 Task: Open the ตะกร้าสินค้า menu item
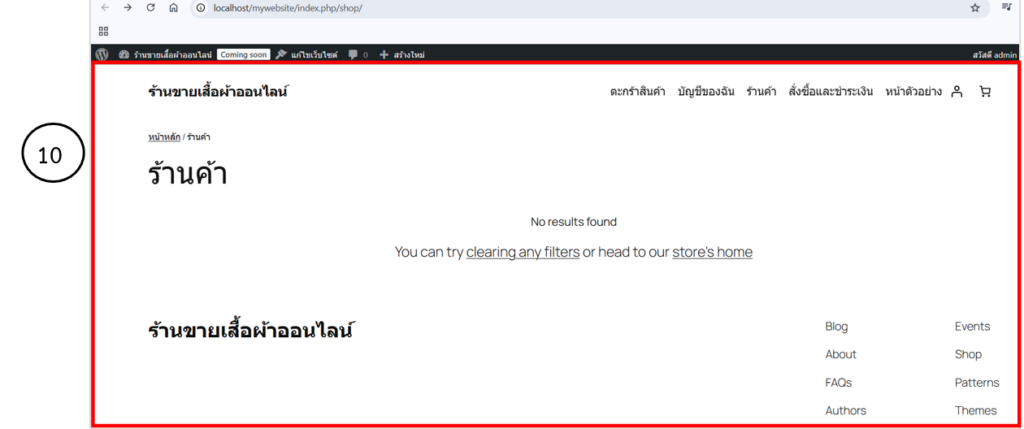click(x=637, y=92)
